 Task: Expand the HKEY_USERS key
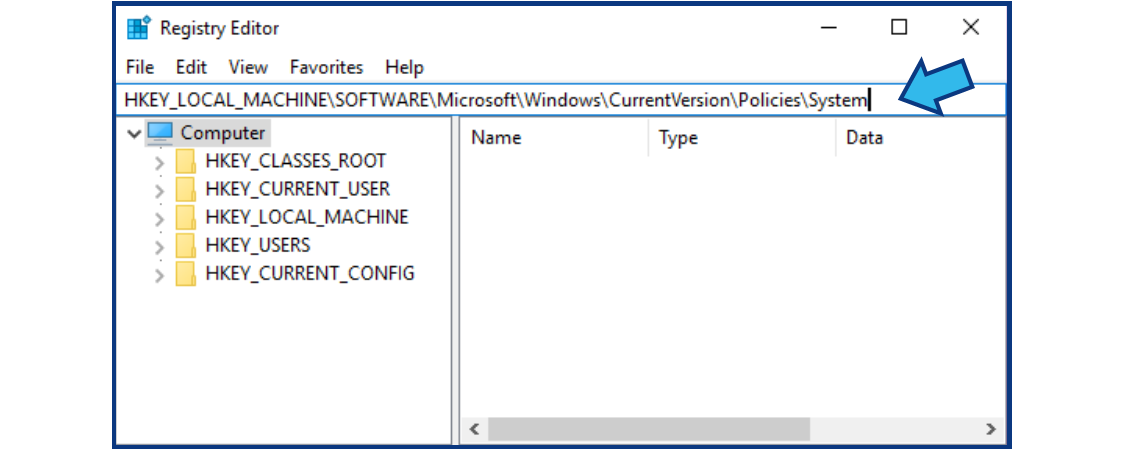coord(159,247)
